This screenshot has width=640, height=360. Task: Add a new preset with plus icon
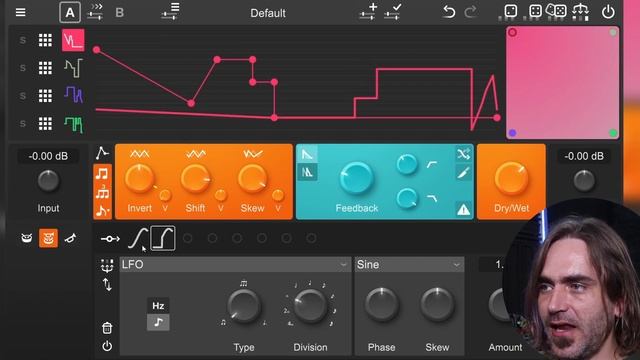[x=368, y=11]
